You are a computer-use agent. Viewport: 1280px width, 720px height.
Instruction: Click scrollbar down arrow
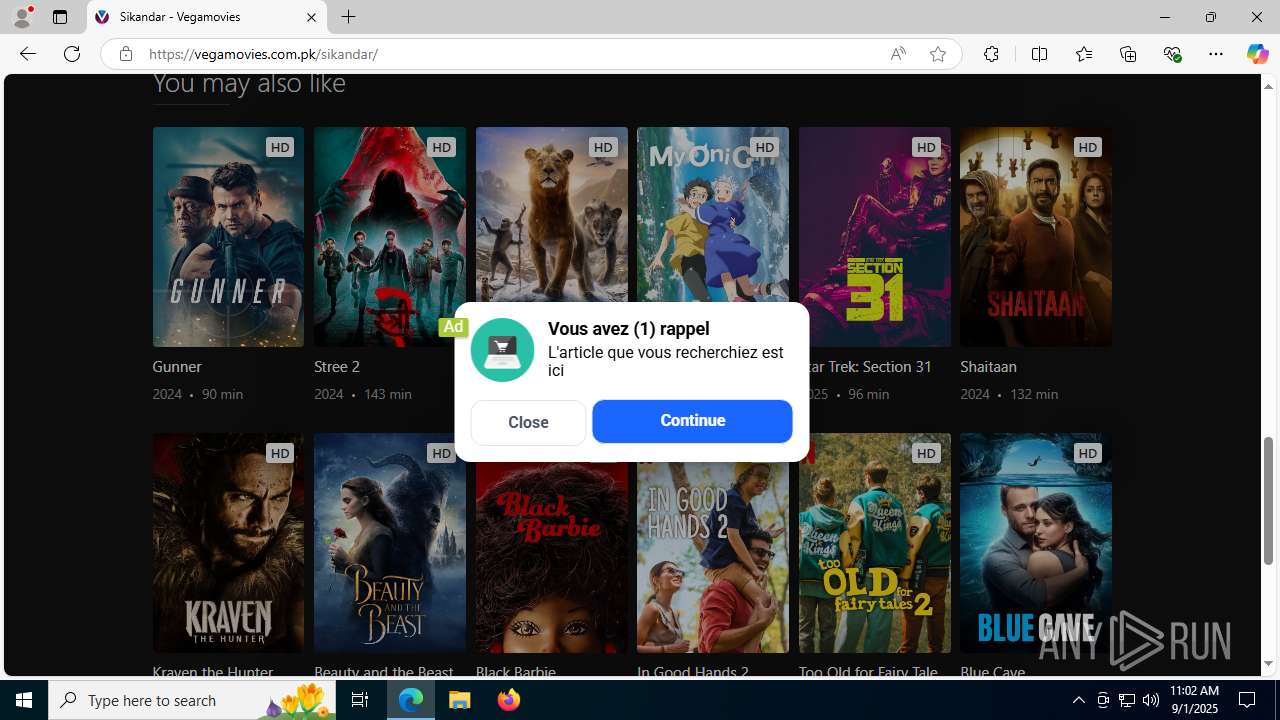pos(1269,664)
